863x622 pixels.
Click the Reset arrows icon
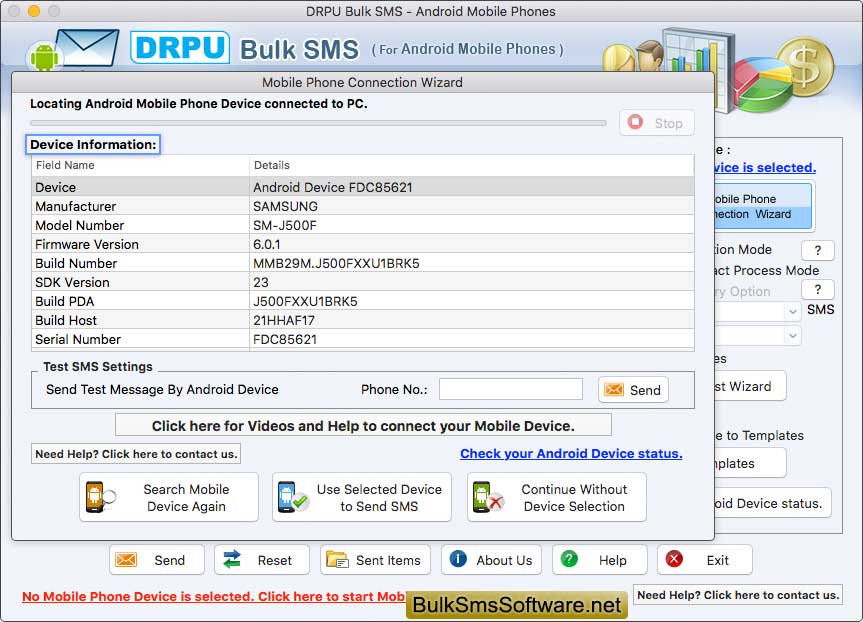232,559
